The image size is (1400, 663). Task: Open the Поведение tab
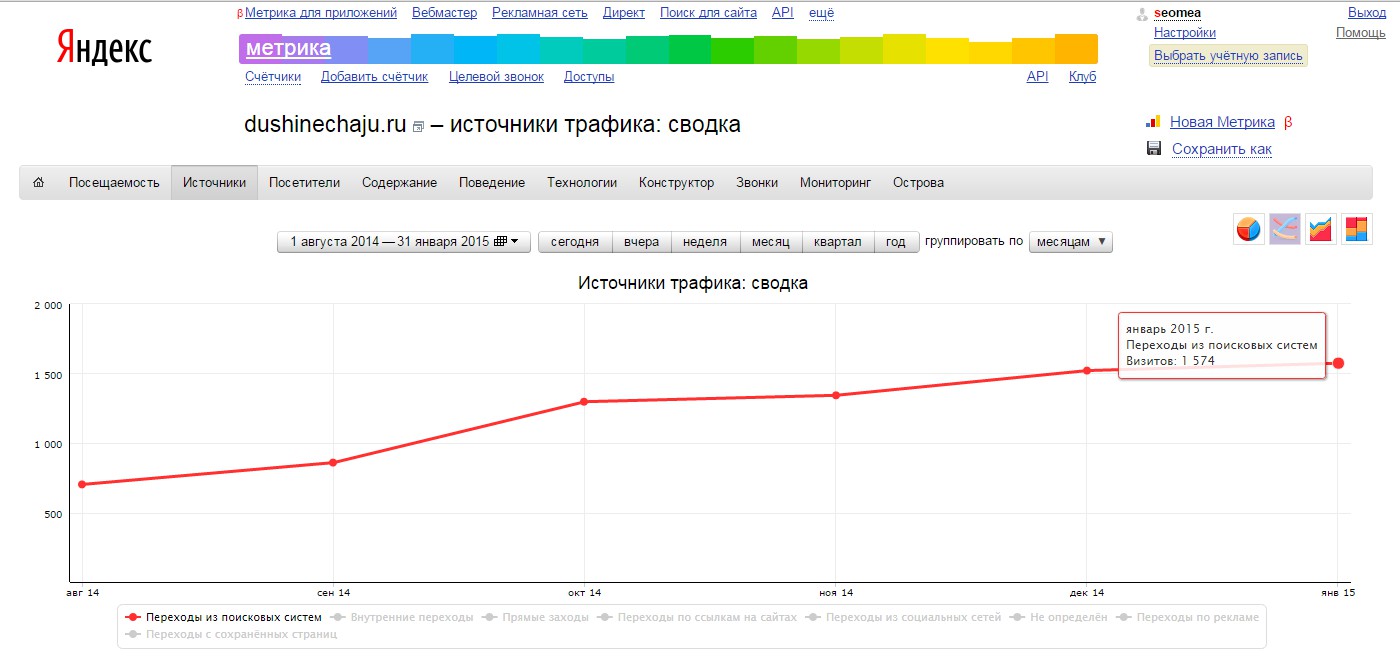[492, 183]
